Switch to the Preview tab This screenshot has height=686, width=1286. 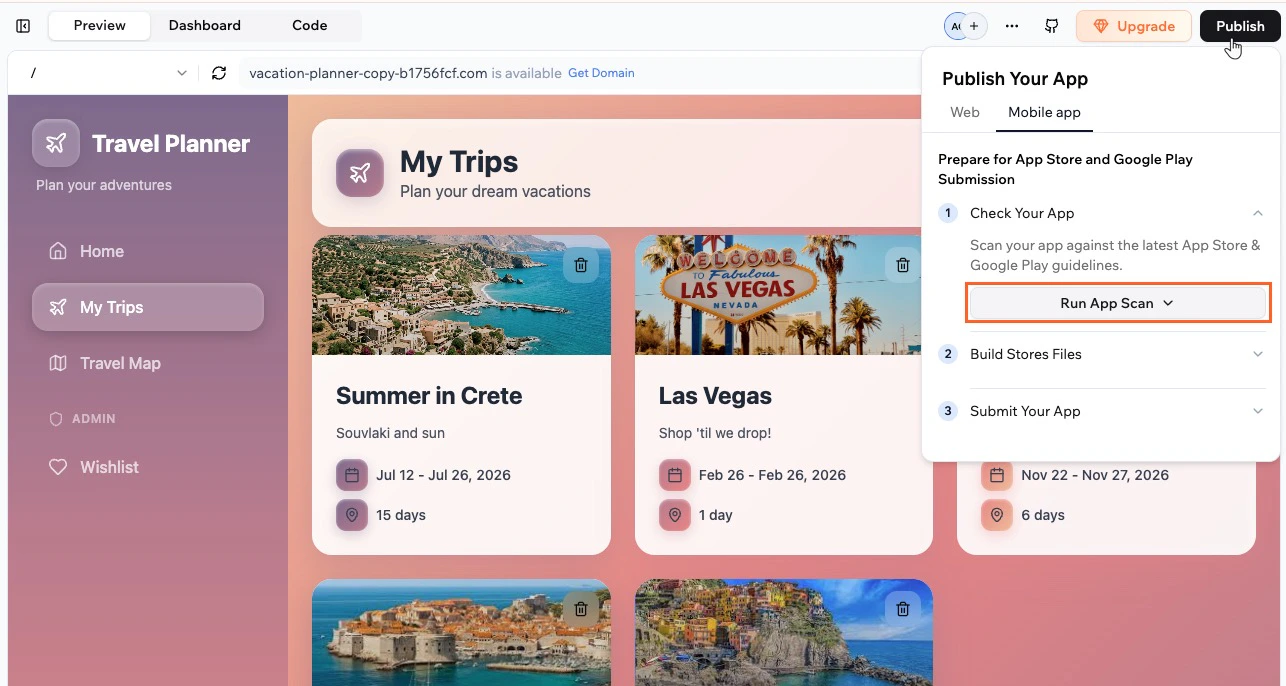[x=99, y=26]
